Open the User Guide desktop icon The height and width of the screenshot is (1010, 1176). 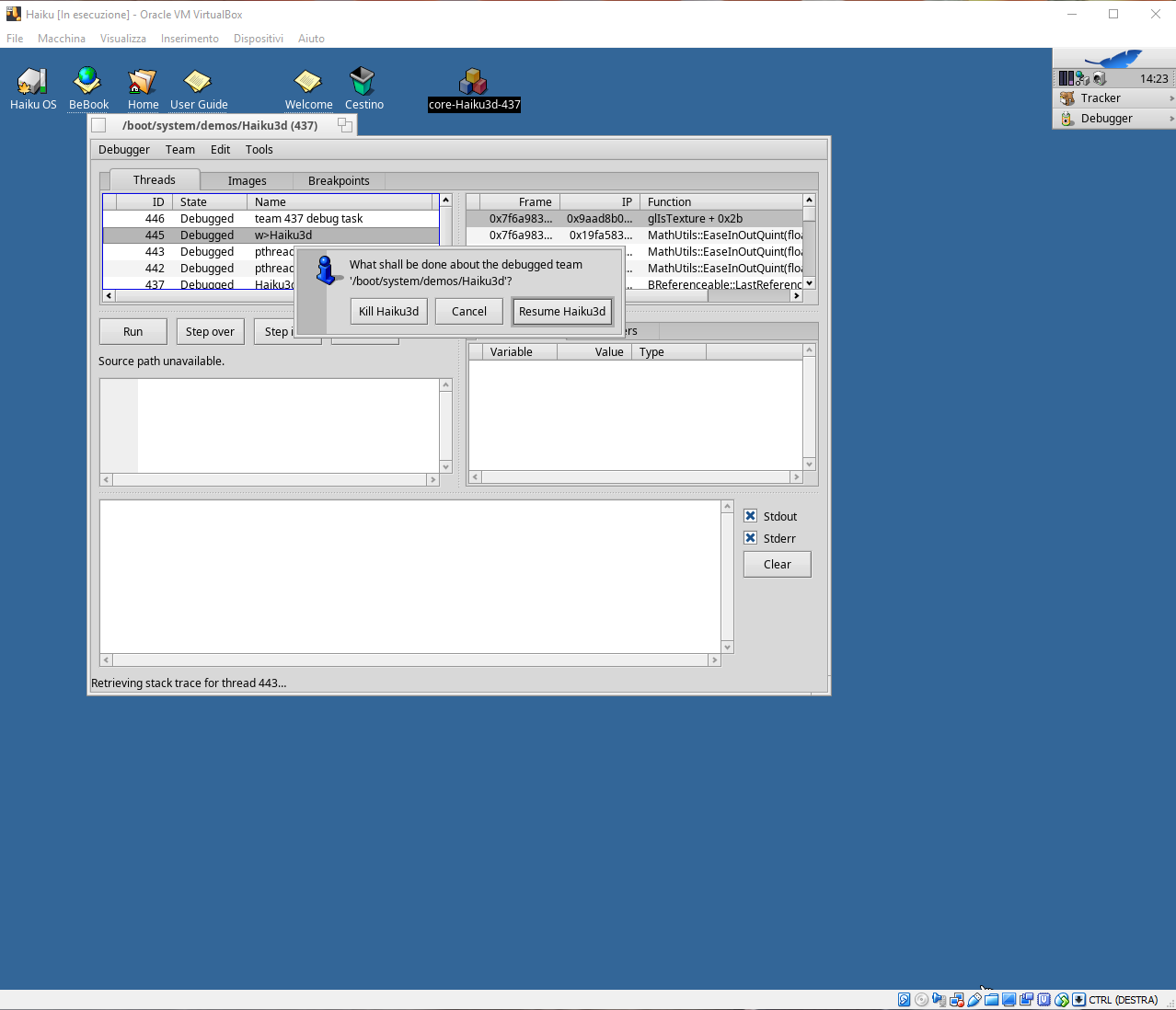[198, 81]
